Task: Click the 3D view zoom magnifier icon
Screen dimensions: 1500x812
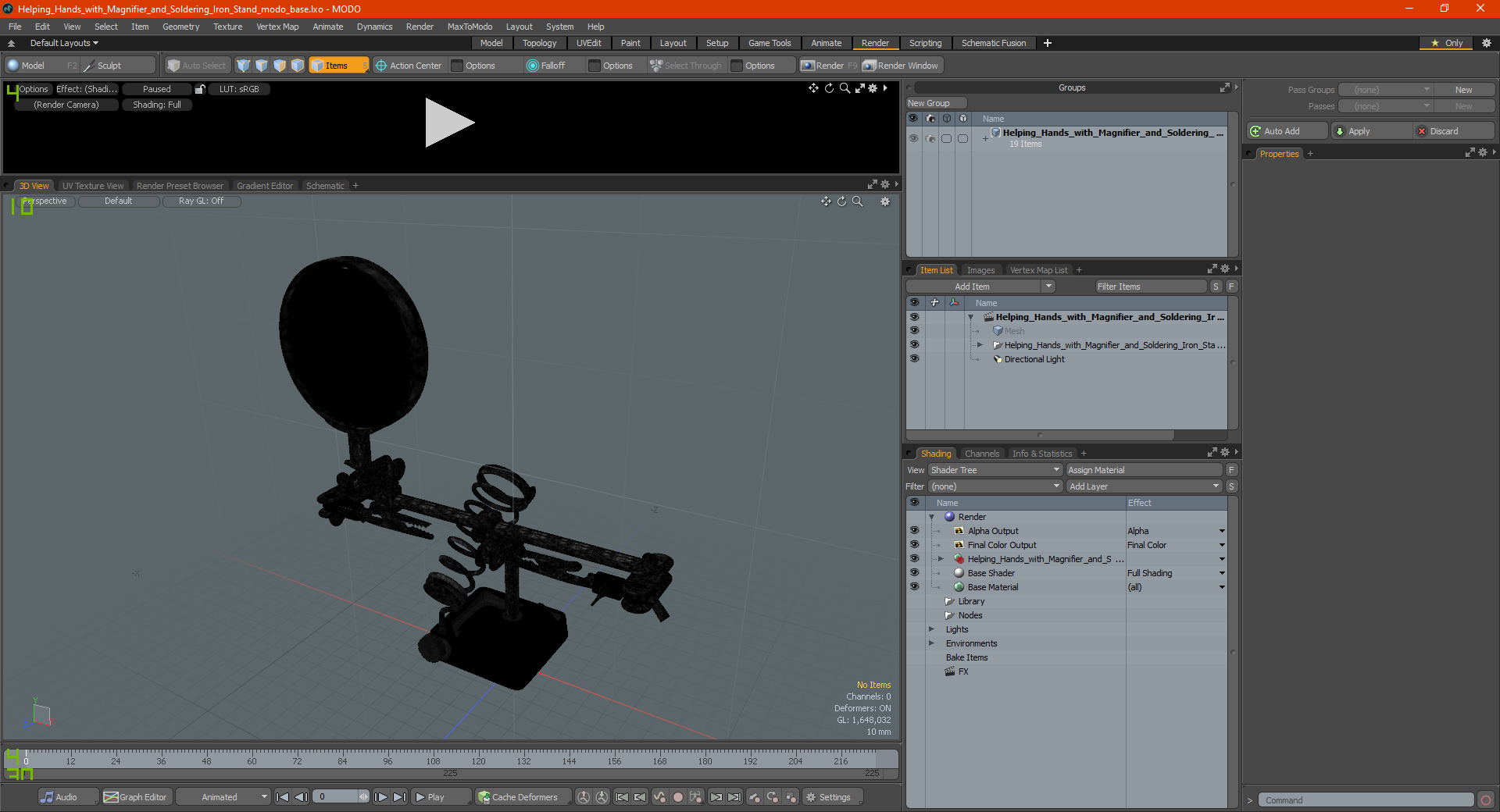Action: click(x=857, y=201)
